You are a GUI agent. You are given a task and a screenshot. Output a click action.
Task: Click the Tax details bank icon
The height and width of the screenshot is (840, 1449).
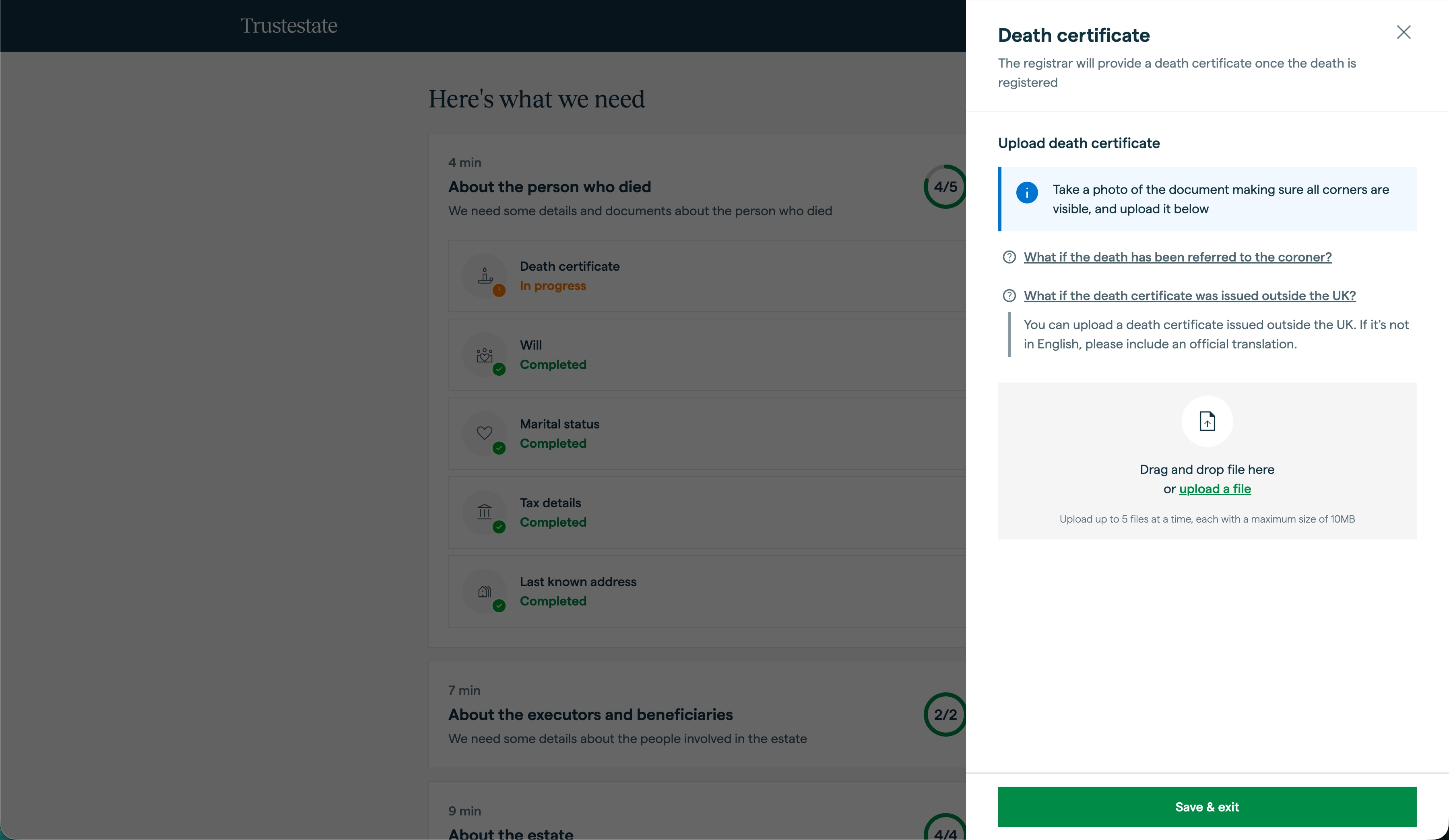(x=485, y=512)
